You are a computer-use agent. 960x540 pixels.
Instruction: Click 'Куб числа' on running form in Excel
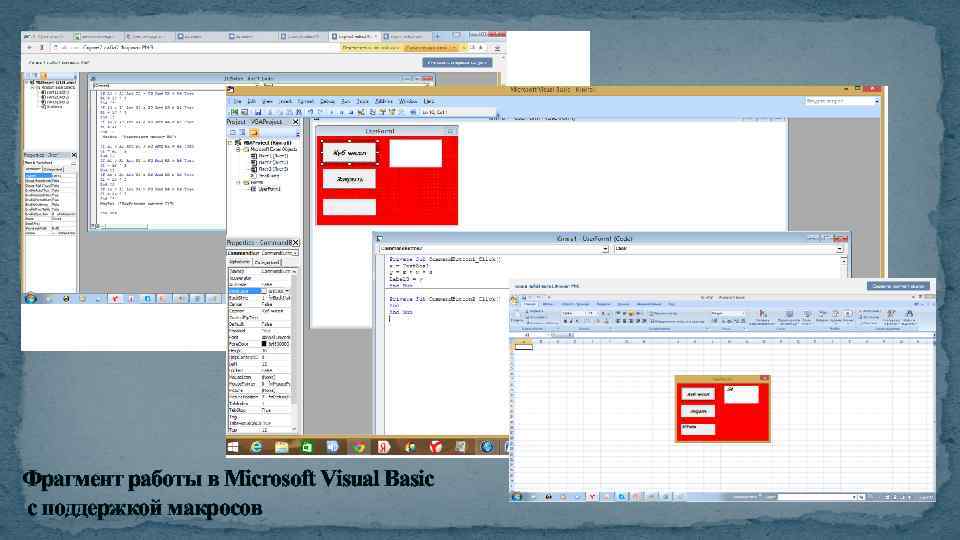click(x=698, y=394)
